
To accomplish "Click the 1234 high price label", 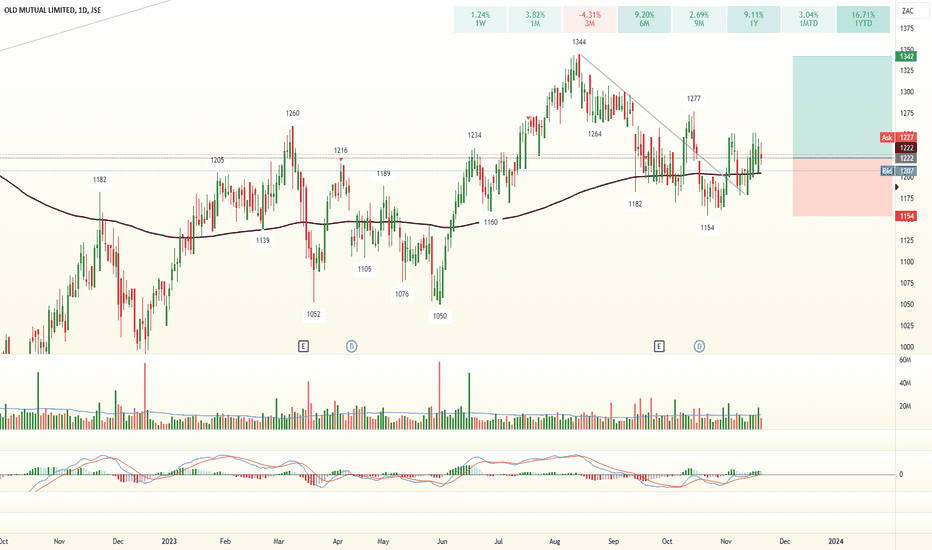I will [474, 135].
